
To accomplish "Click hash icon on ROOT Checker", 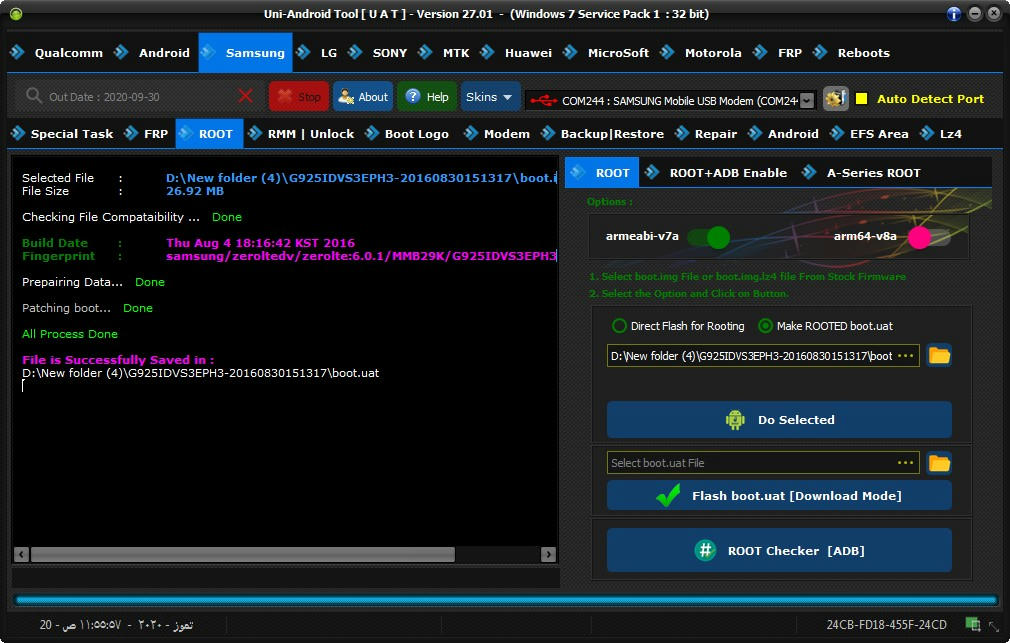I will [705, 550].
